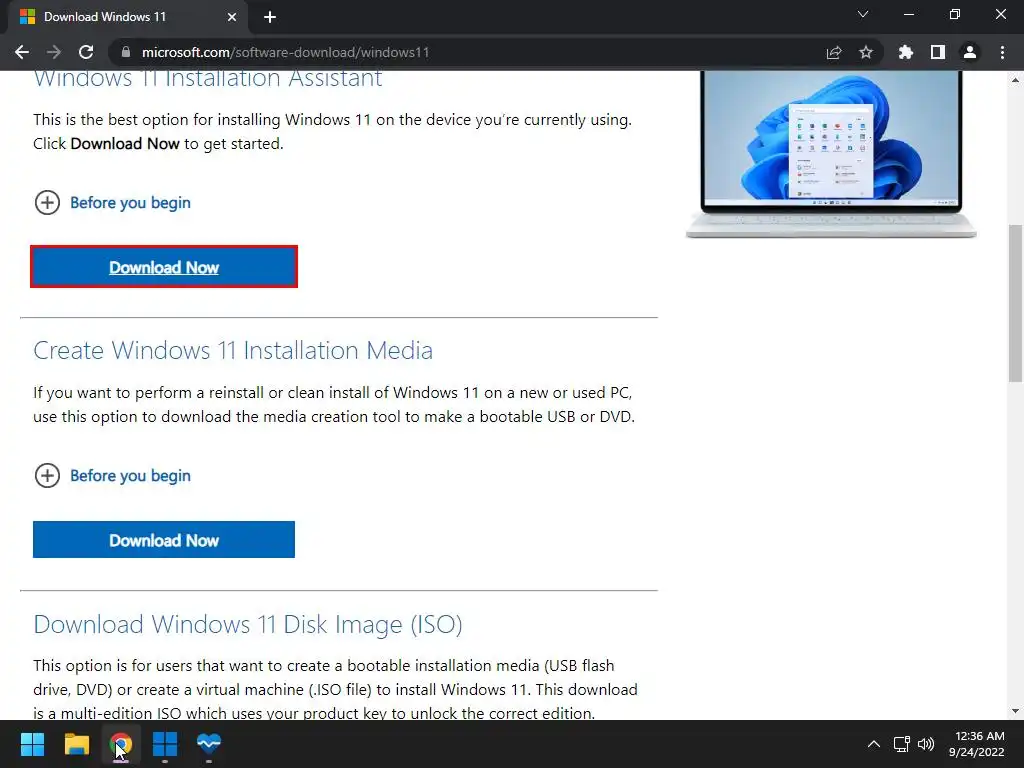The height and width of the screenshot is (768, 1024).
Task: Click Windows 11 Installation Assistant heading
Action: click(x=208, y=78)
